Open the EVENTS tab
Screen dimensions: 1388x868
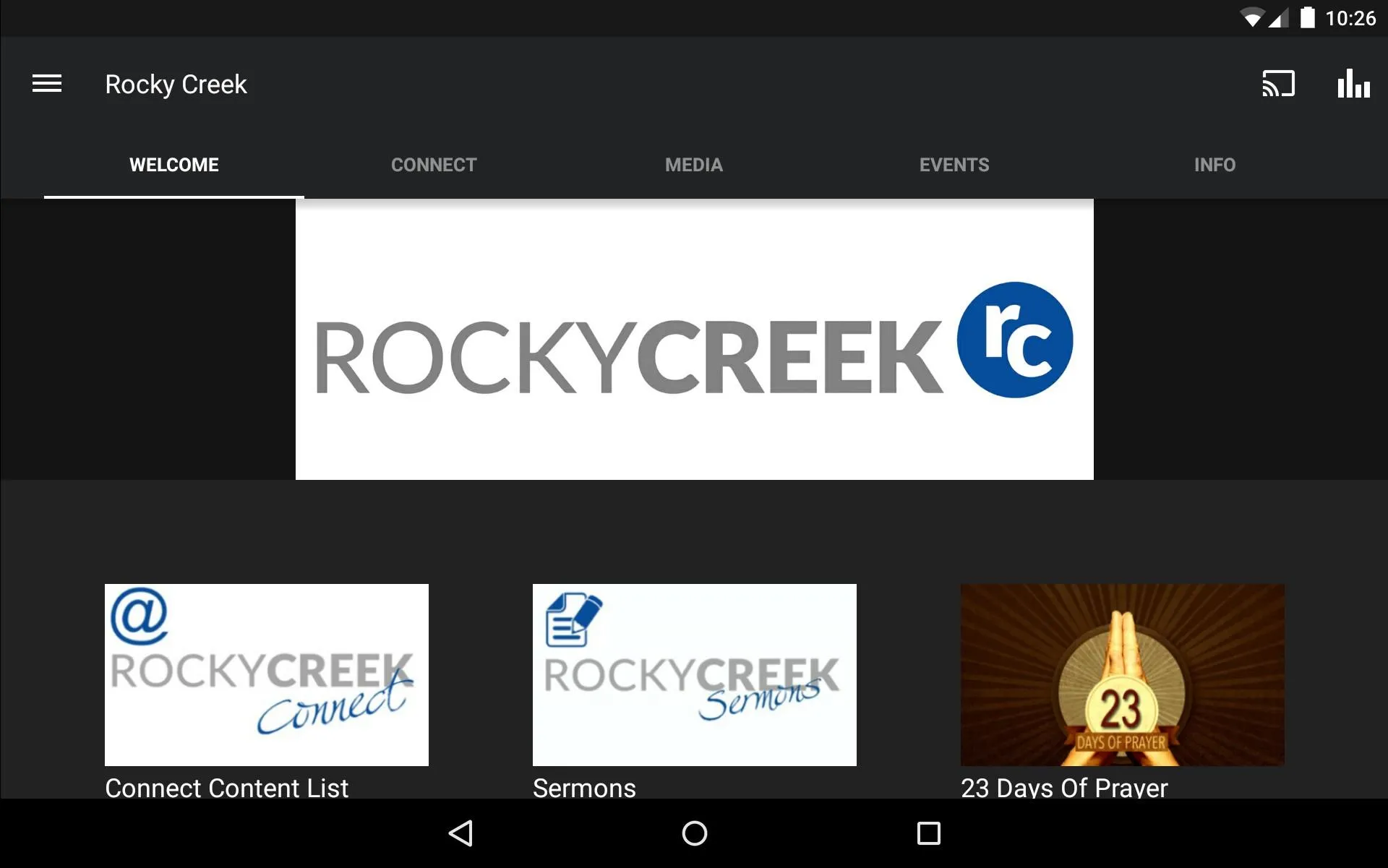pyautogui.click(x=954, y=164)
